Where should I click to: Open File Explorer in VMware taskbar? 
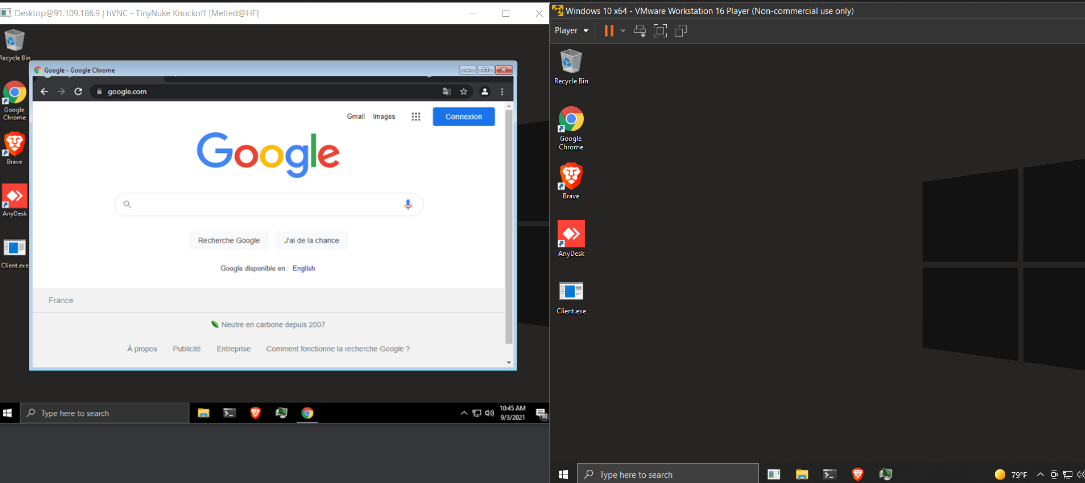pos(802,475)
